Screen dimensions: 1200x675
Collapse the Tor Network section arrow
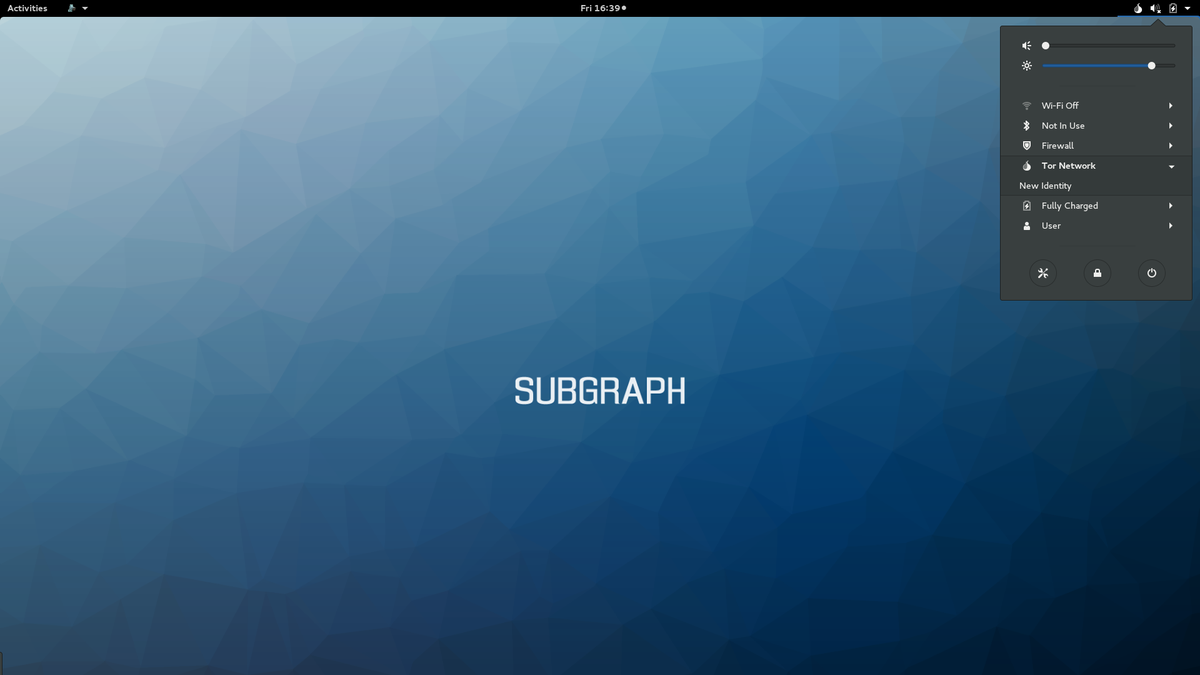(1171, 167)
